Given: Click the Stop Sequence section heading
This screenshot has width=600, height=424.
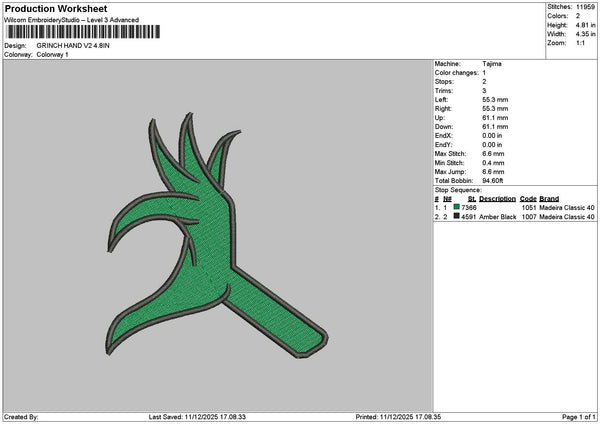Looking at the screenshot, I should 458,188.
